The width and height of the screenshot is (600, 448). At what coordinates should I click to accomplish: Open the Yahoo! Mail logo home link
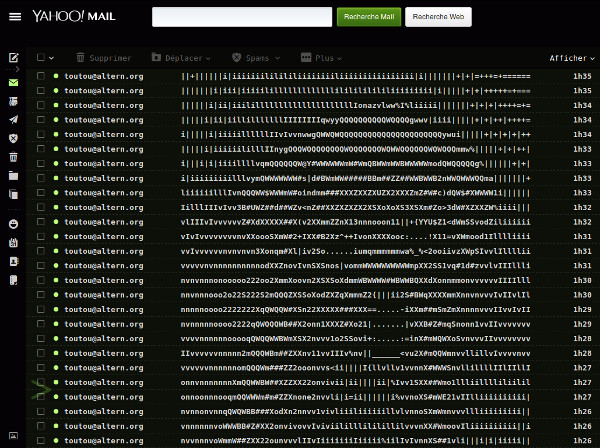point(74,16)
